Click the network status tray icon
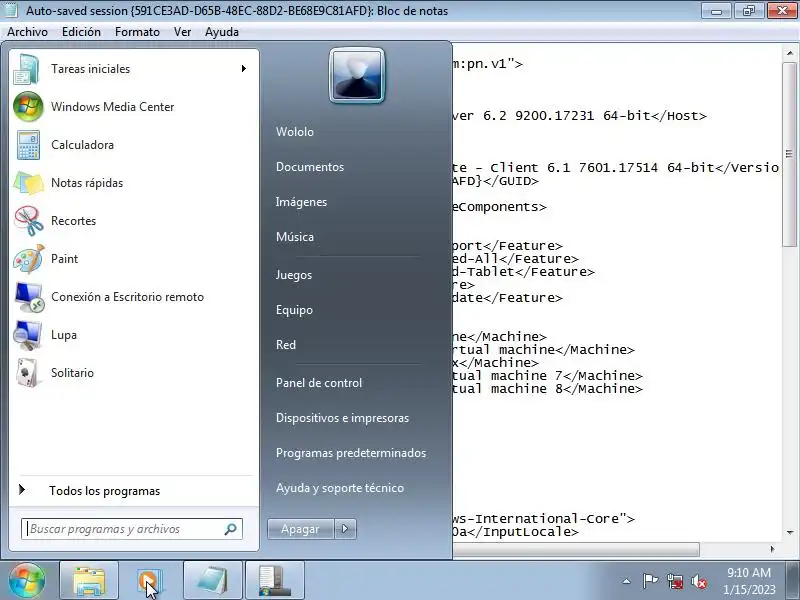This screenshot has width=800, height=600. 674,581
